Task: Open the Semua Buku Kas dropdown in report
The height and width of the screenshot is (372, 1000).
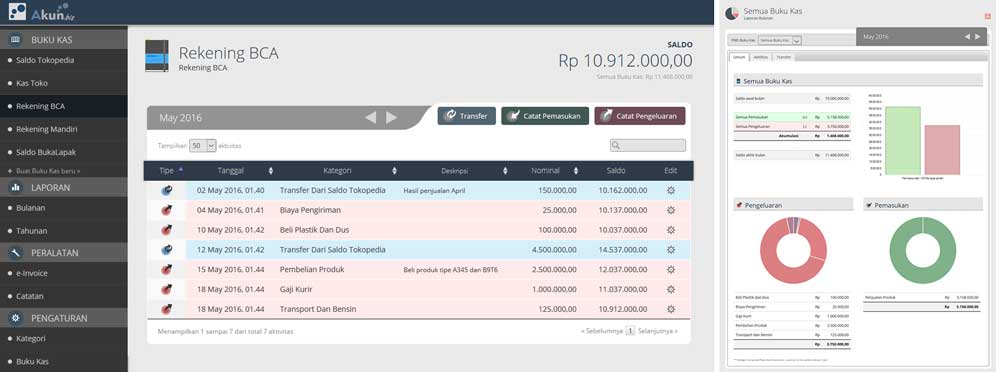Action: [x=780, y=40]
